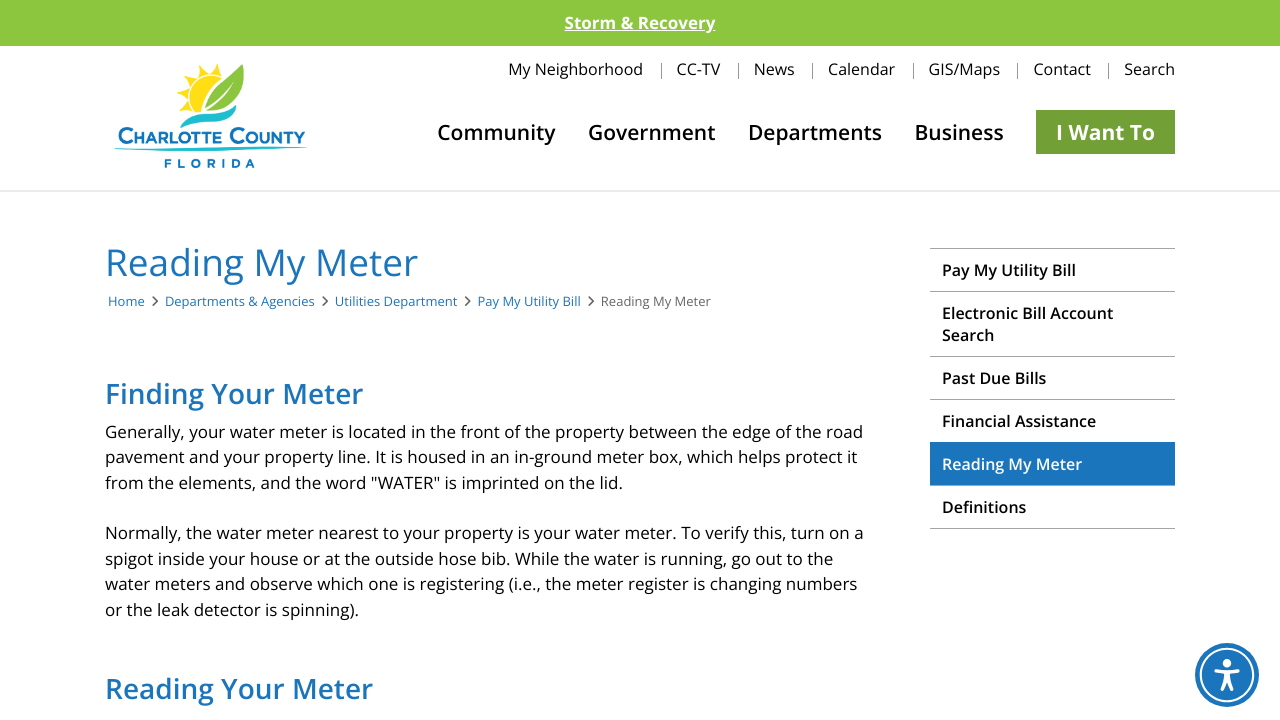Open the Community navigation menu
The width and height of the screenshot is (1280, 720).
tap(496, 131)
